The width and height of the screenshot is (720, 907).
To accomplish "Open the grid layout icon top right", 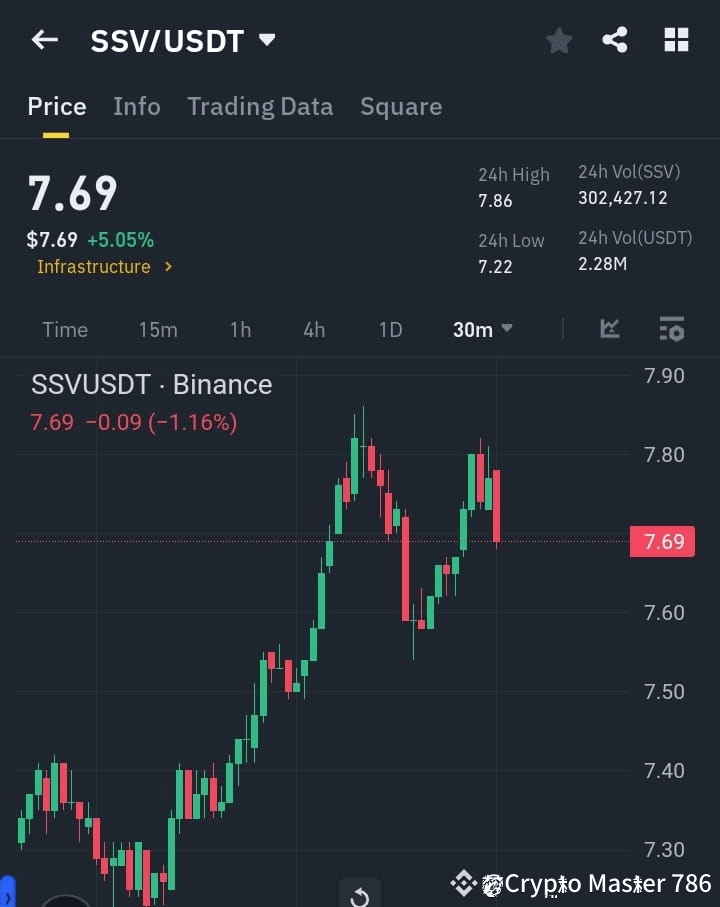I will (676, 40).
